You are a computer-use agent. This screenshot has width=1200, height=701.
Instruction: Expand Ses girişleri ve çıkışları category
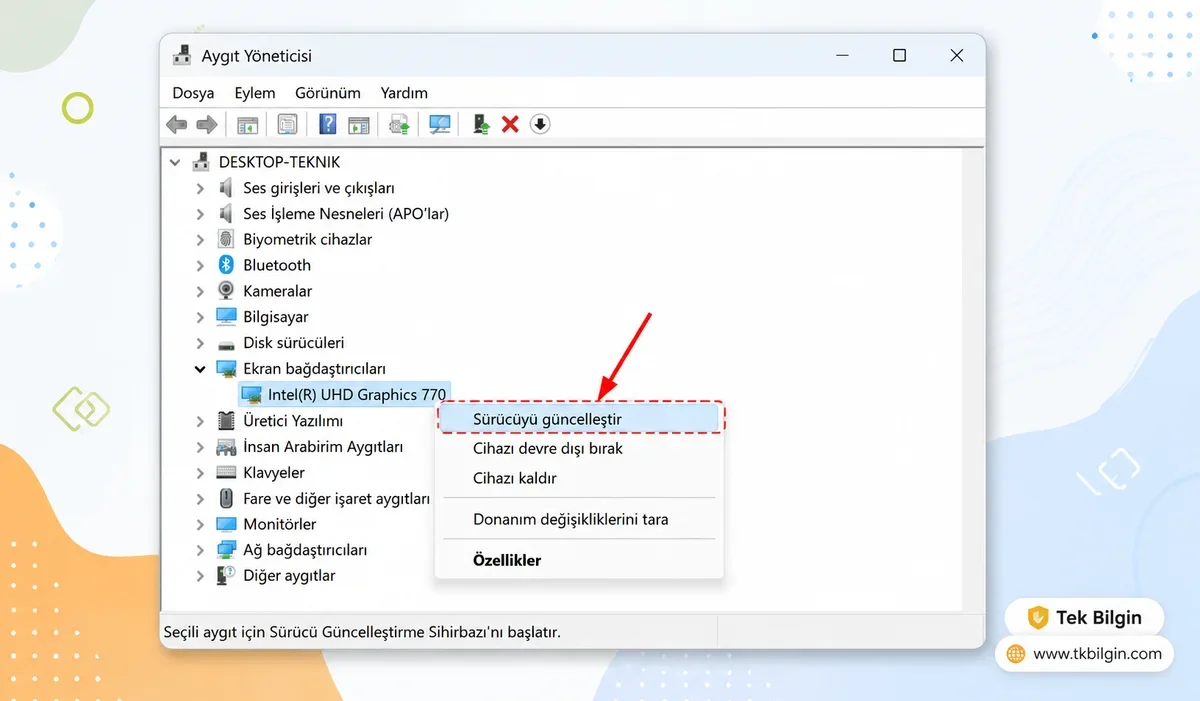[200, 188]
